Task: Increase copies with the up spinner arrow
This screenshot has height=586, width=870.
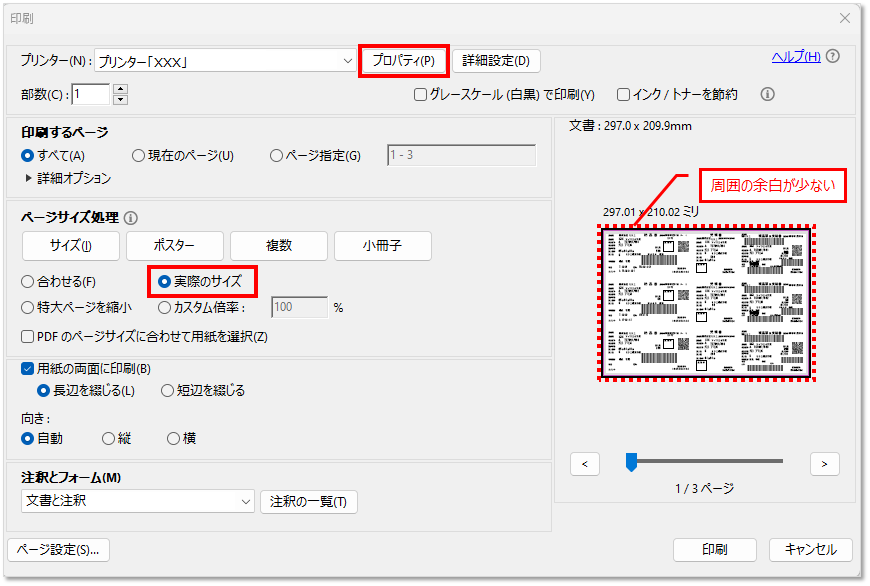Action: coord(121,89)
